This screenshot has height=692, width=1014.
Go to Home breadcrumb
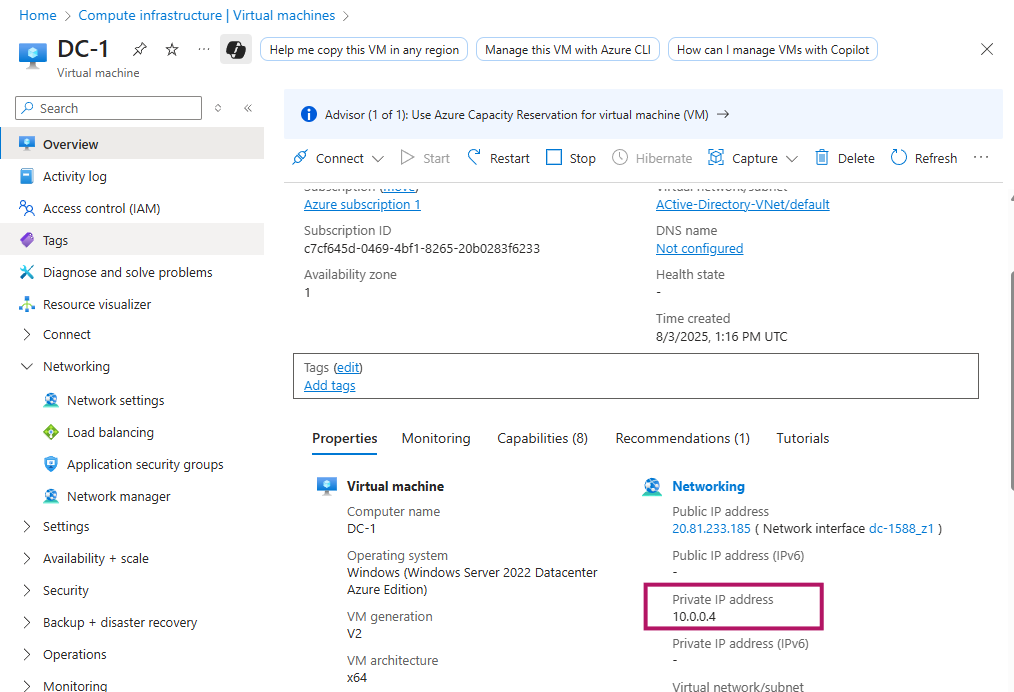pyautogui.click(x=38, y=16)
